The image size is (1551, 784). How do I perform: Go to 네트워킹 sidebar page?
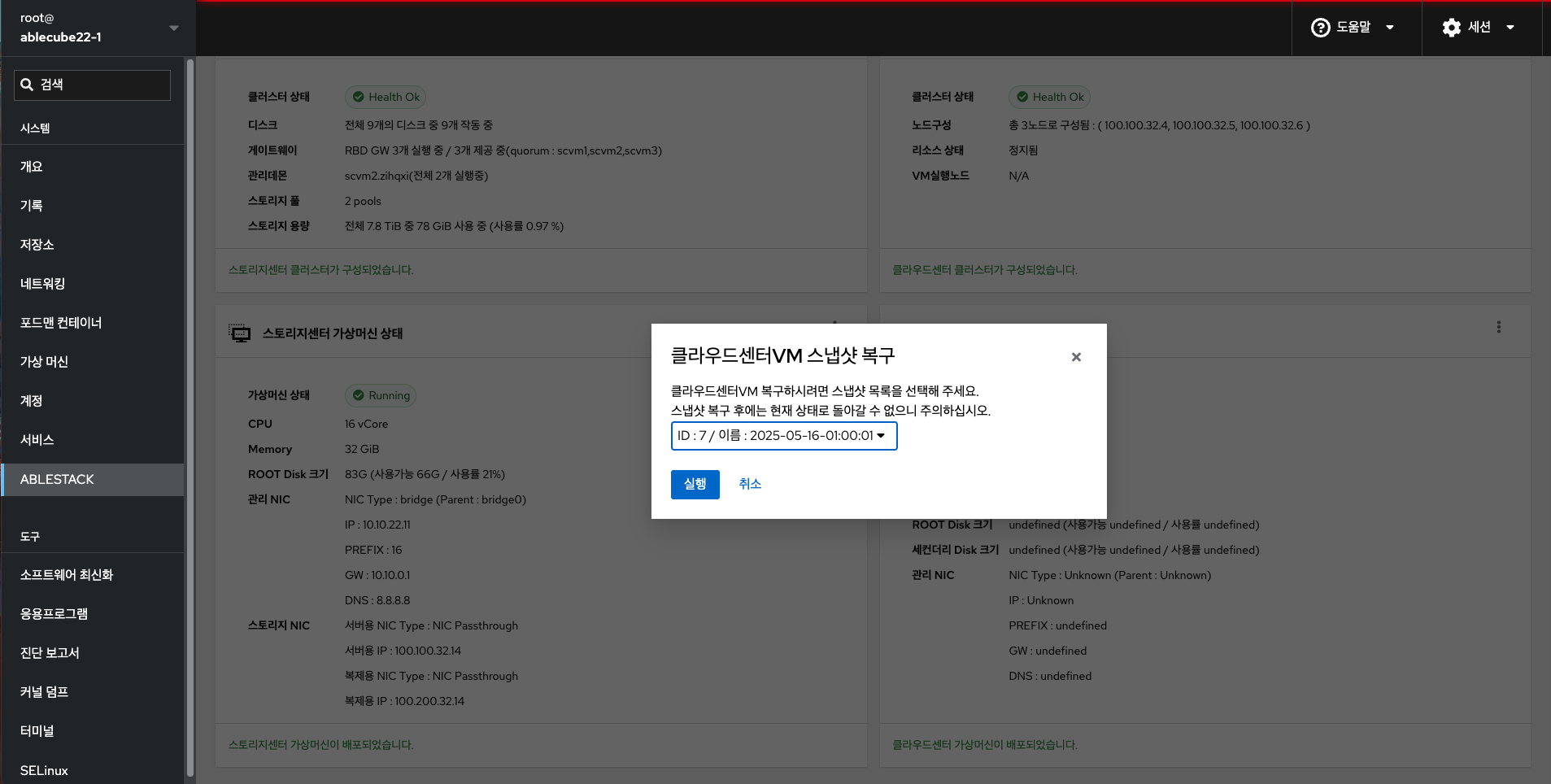[42, 284]
